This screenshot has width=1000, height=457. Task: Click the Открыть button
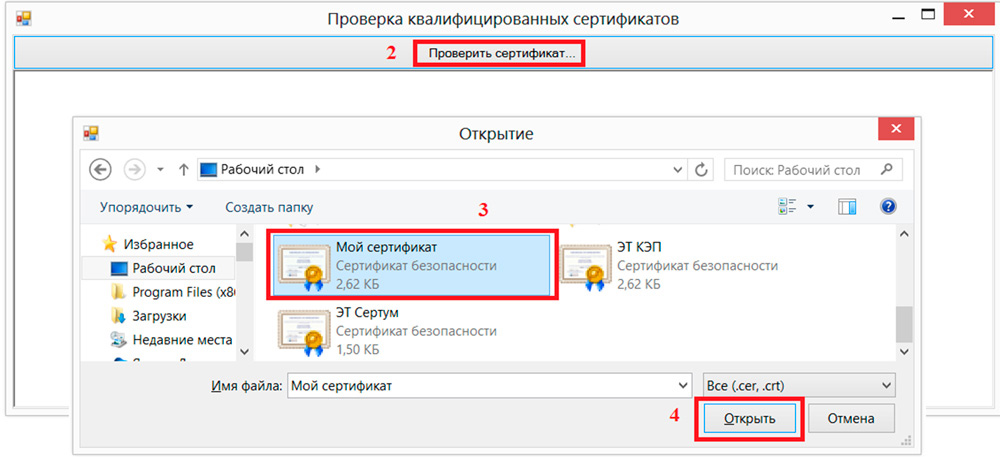[x=749, y=419]
